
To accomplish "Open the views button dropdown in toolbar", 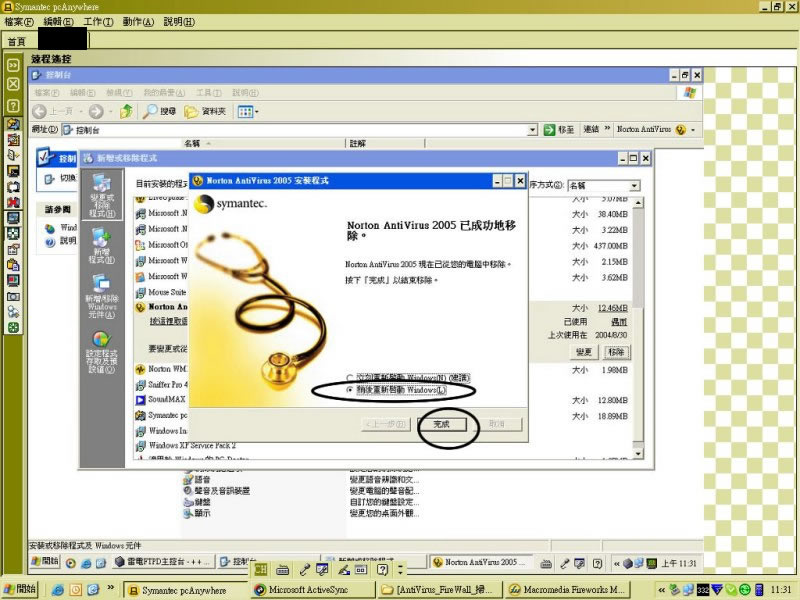I will pos(257,112).
